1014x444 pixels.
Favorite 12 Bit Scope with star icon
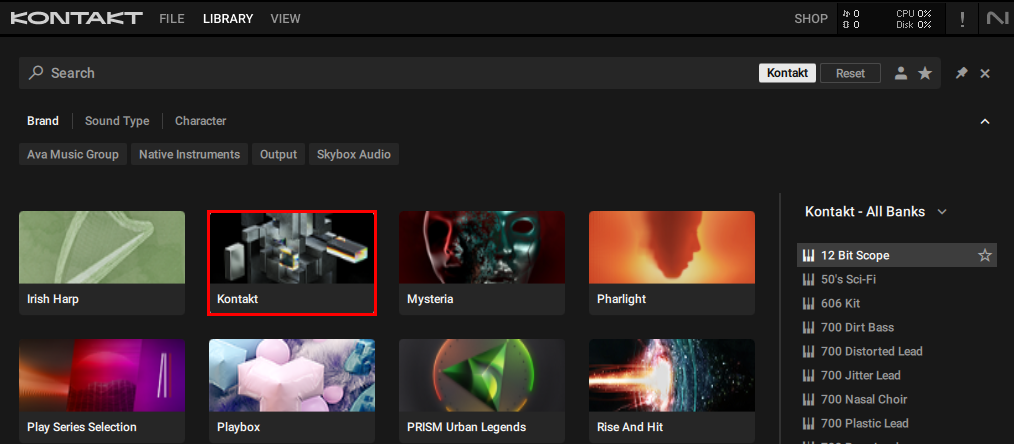[985, 255]
